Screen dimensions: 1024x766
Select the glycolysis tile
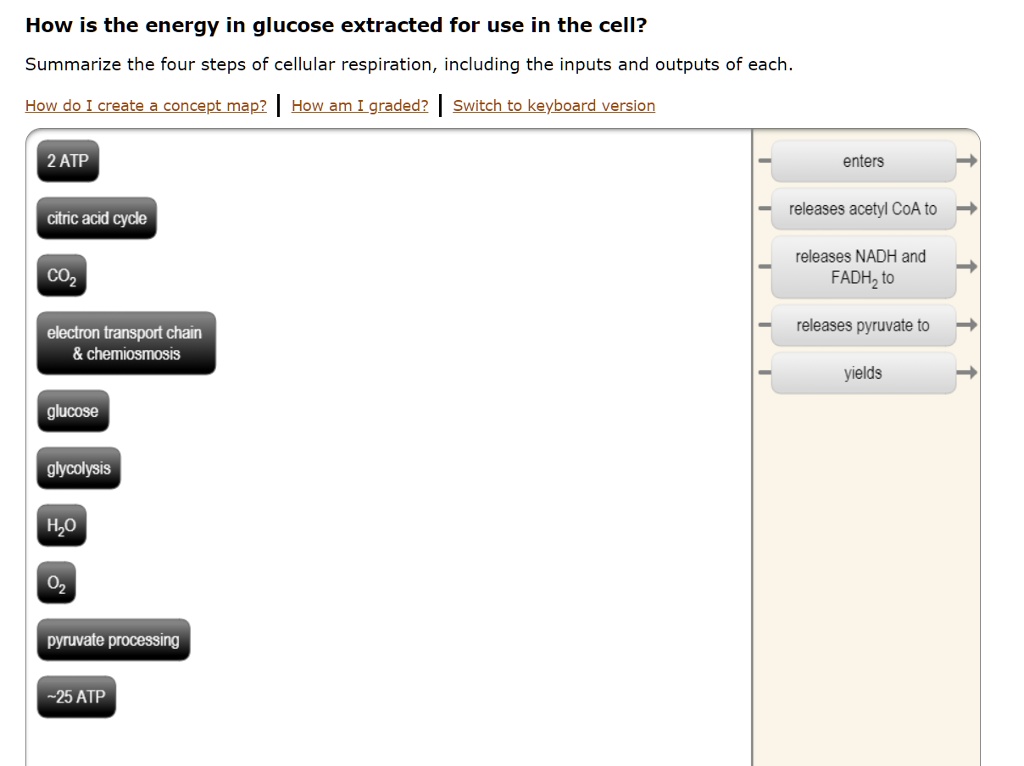click(78, 467)
